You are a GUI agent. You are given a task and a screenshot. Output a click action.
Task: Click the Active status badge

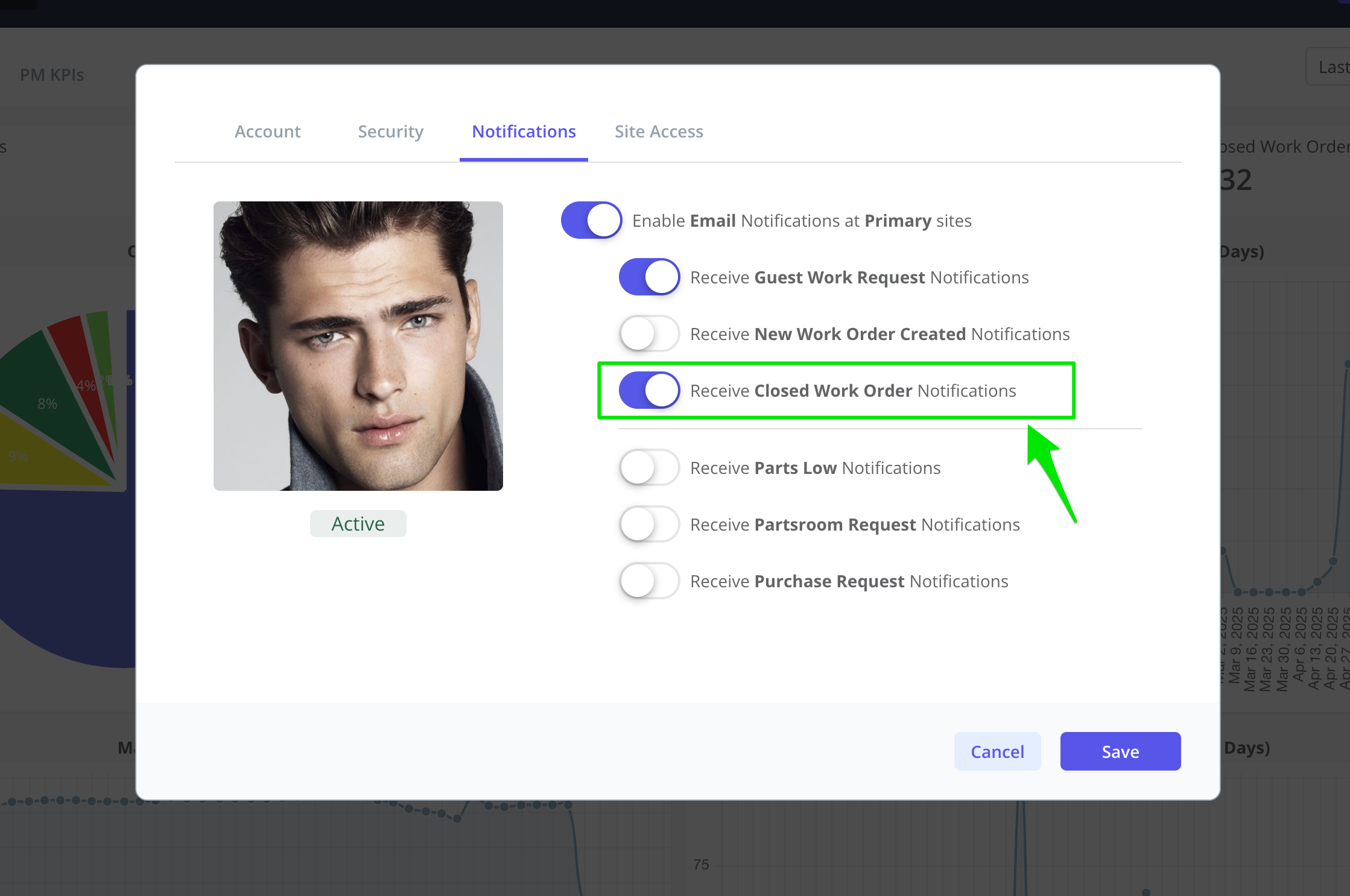[x=358, y=523]
